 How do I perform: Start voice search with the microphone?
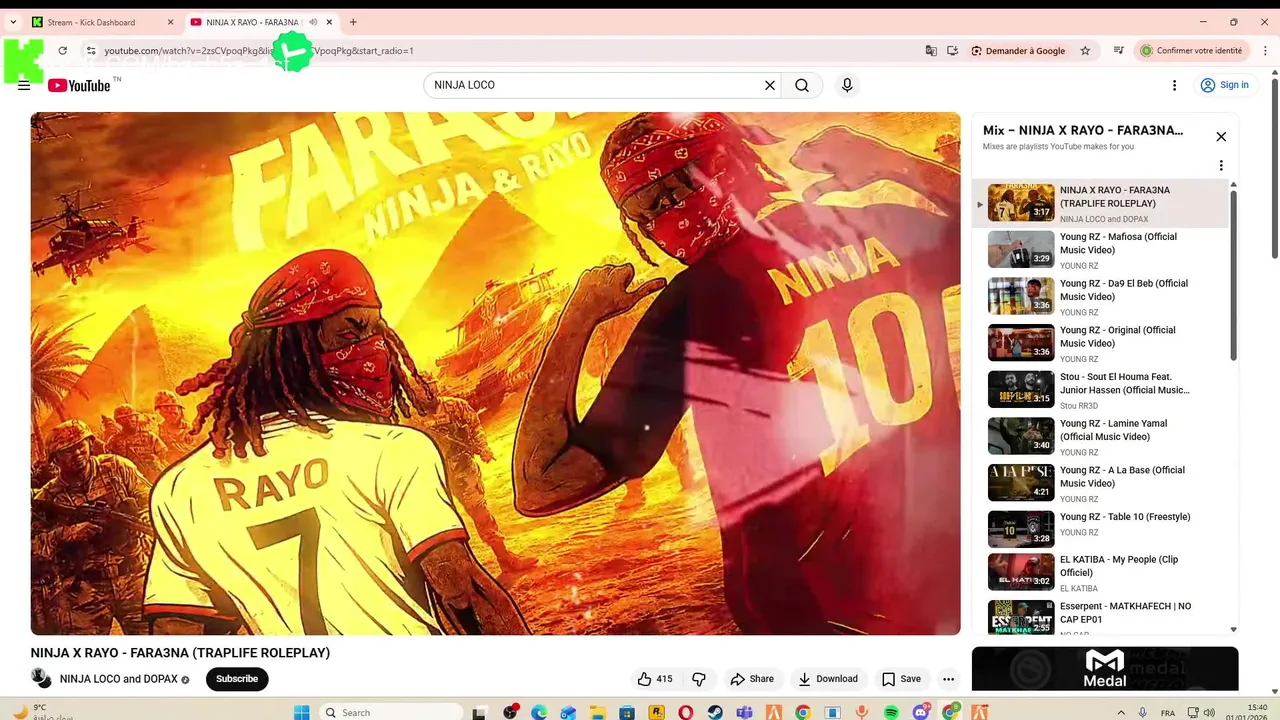click(x=847, y=86)
